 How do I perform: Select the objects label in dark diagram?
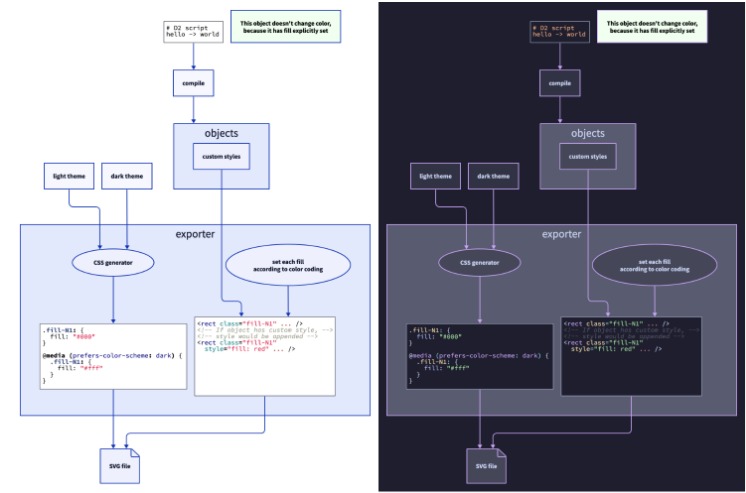point(588,133)
